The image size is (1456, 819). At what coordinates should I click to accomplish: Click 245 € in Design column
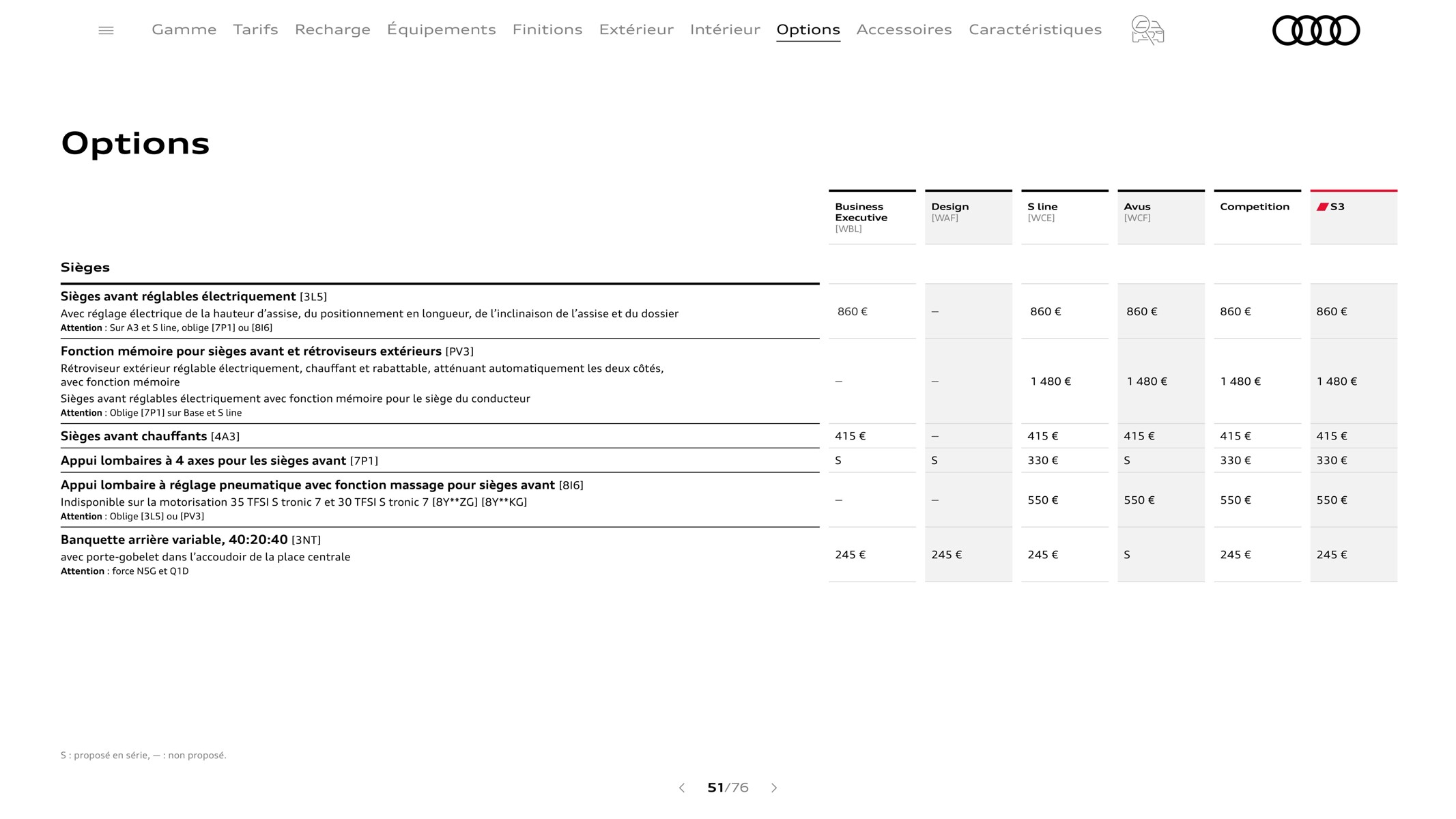[947, 555]
